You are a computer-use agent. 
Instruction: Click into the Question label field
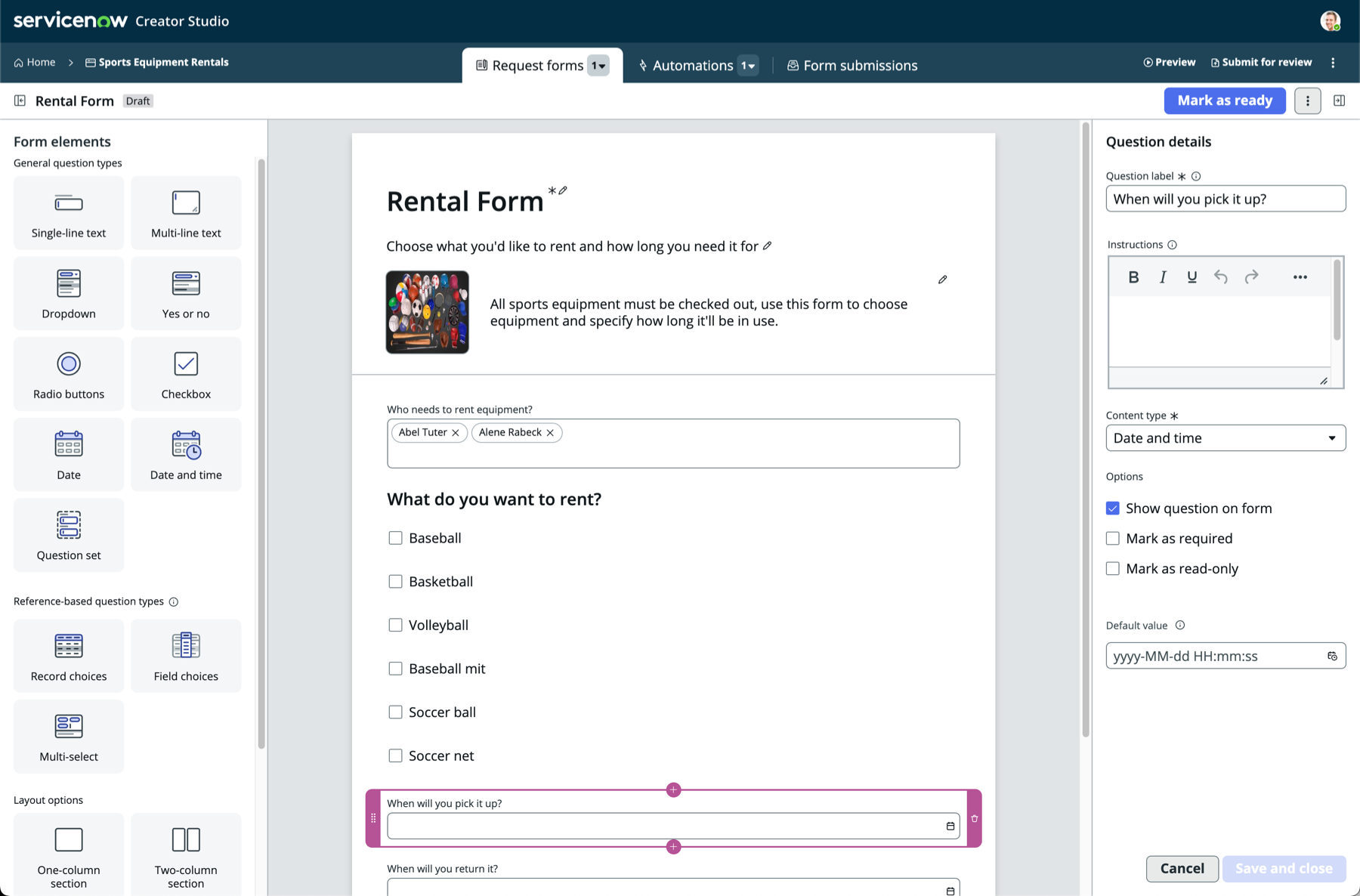pos(1226,199)
